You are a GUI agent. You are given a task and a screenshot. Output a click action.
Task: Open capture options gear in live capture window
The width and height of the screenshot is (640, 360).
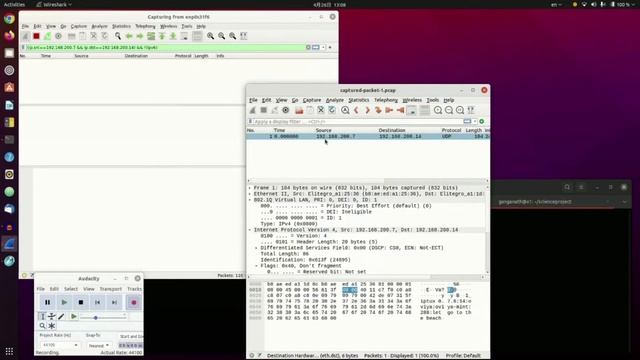58,36
